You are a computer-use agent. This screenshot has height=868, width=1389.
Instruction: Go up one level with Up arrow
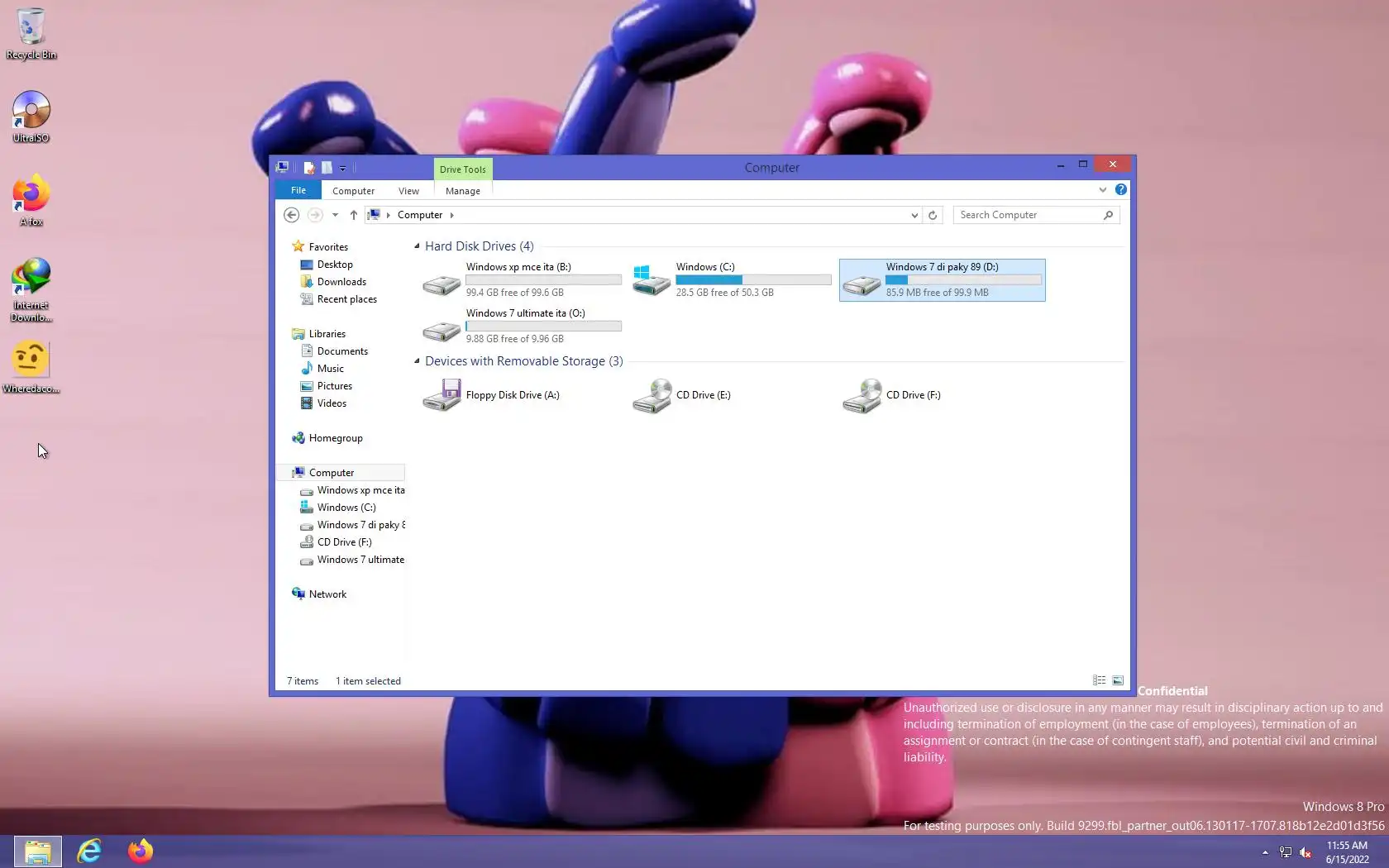click(x=353, y=215)
